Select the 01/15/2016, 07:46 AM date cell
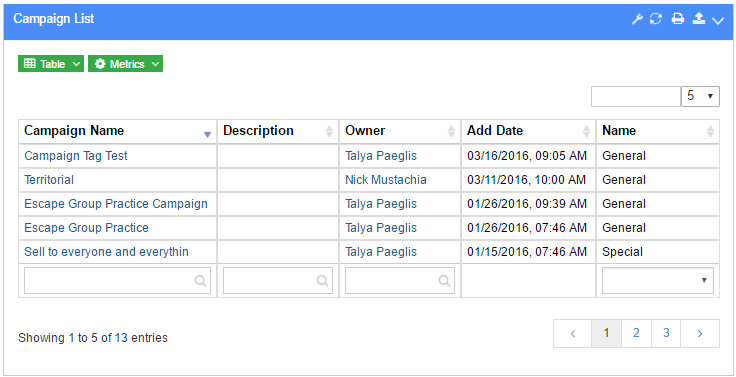 click(529, 252)
